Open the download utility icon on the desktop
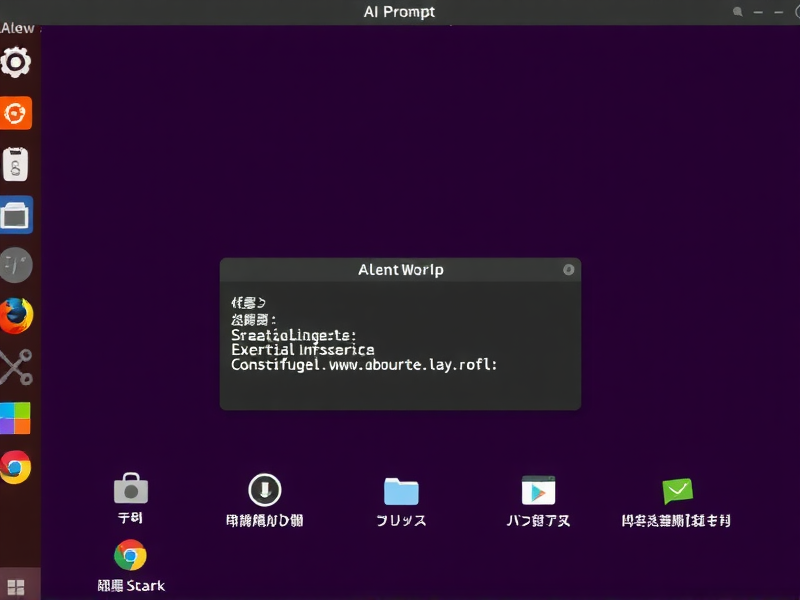 [264, 490]
